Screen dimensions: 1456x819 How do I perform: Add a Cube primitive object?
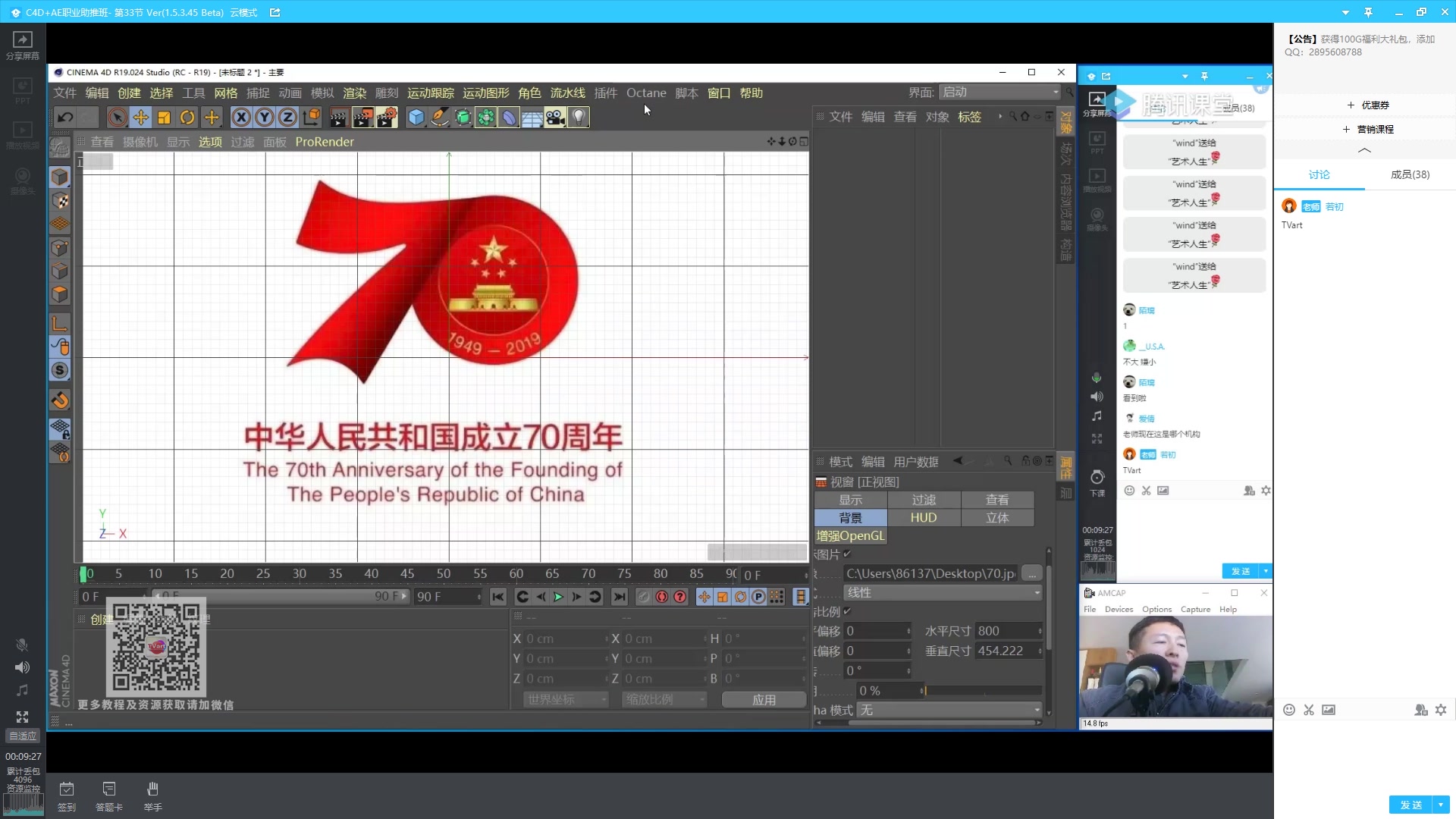point(416,117)
